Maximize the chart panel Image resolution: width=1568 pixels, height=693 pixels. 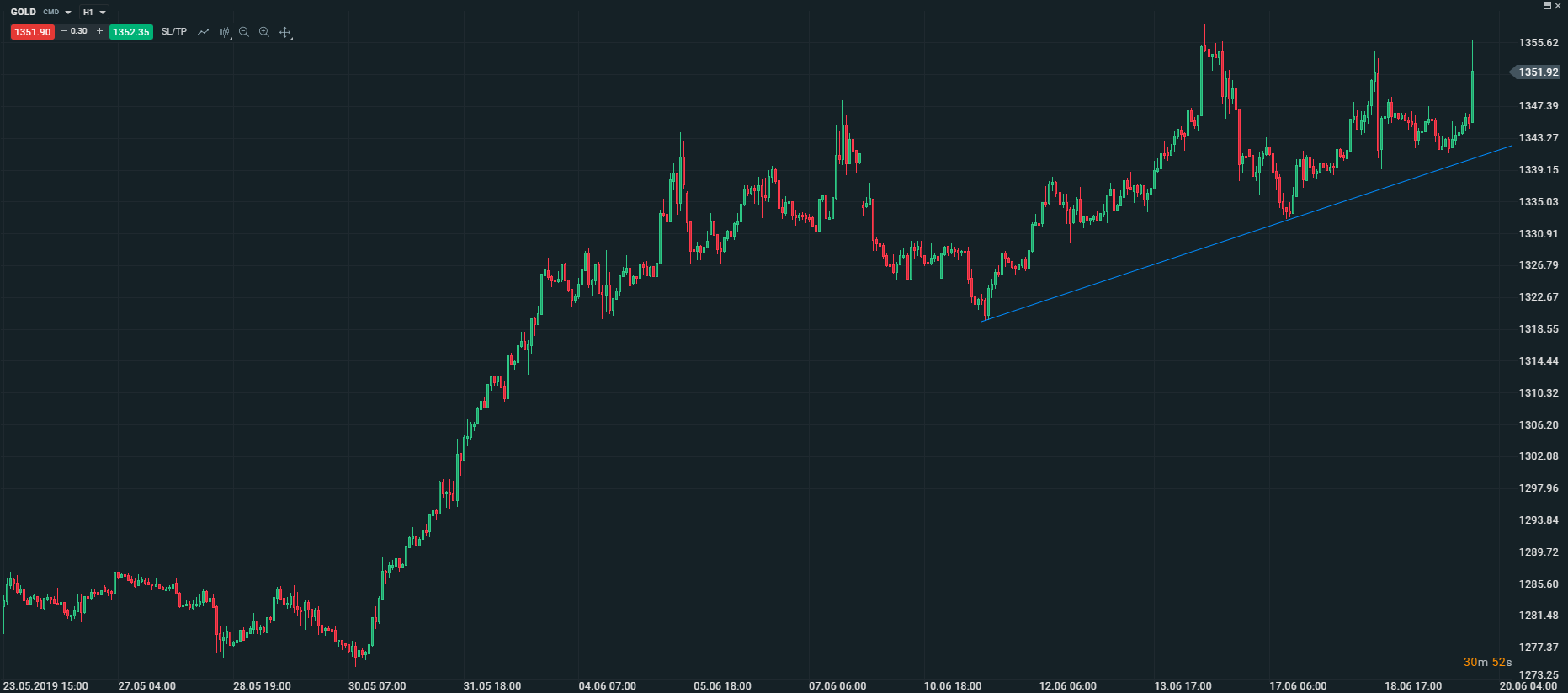1547,6
